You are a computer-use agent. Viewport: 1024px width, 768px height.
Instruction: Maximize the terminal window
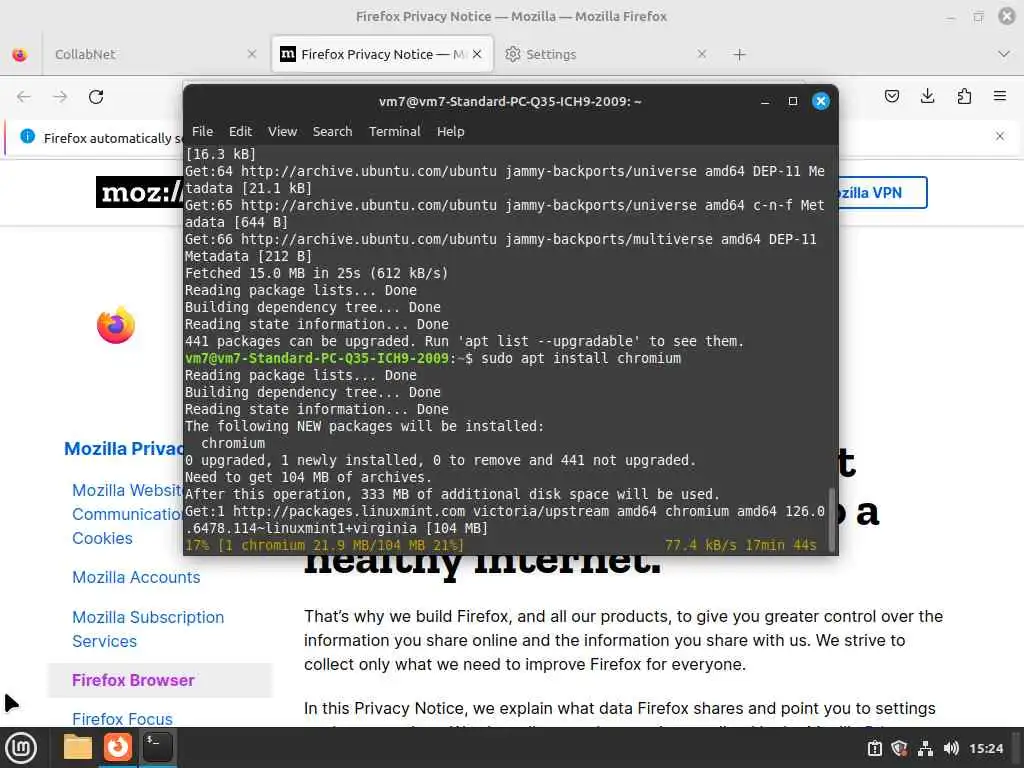(x=793, y=101)
